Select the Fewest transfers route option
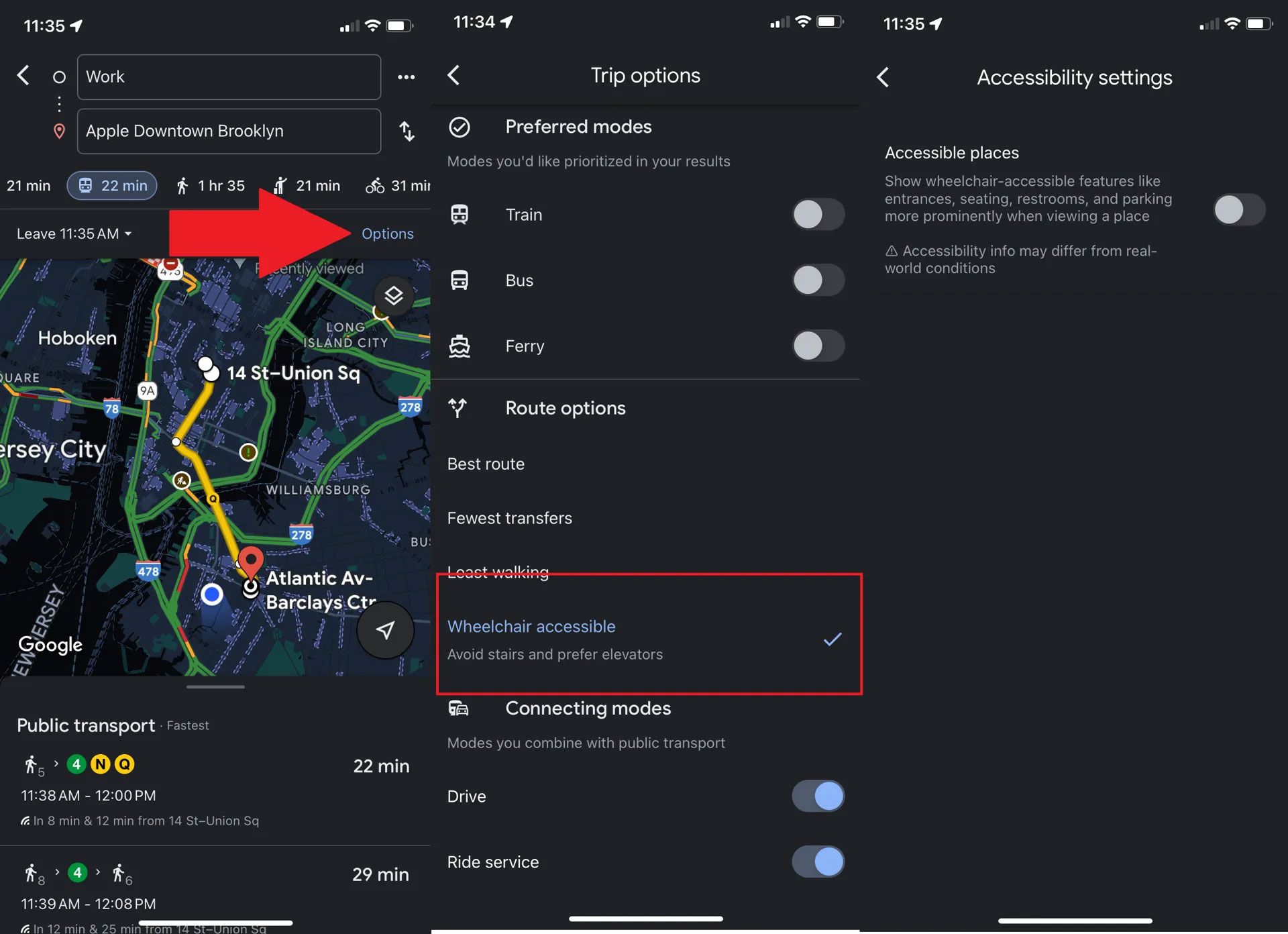 point(510,517)
